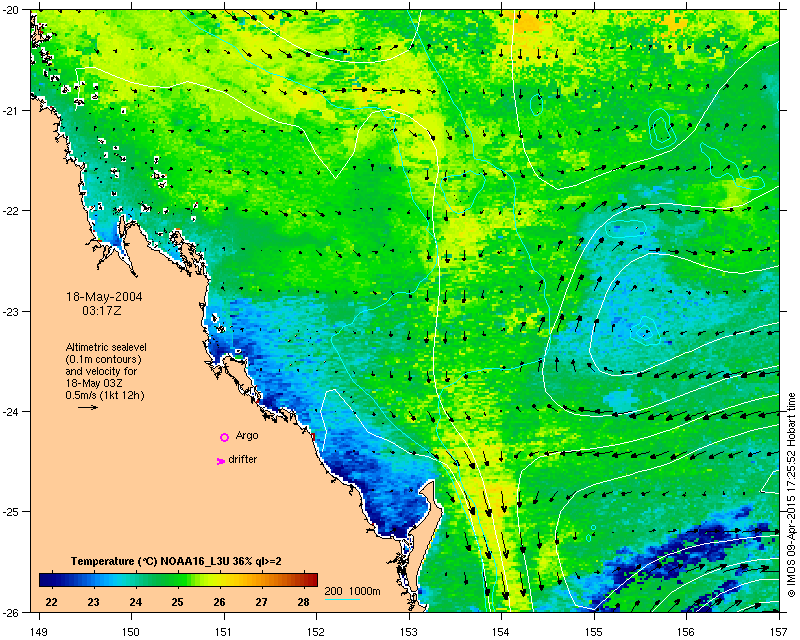
Task: Click the '0.5m/s (1kt 12h)' scale text
Action: pyautogui.click(x=105, y=395)
